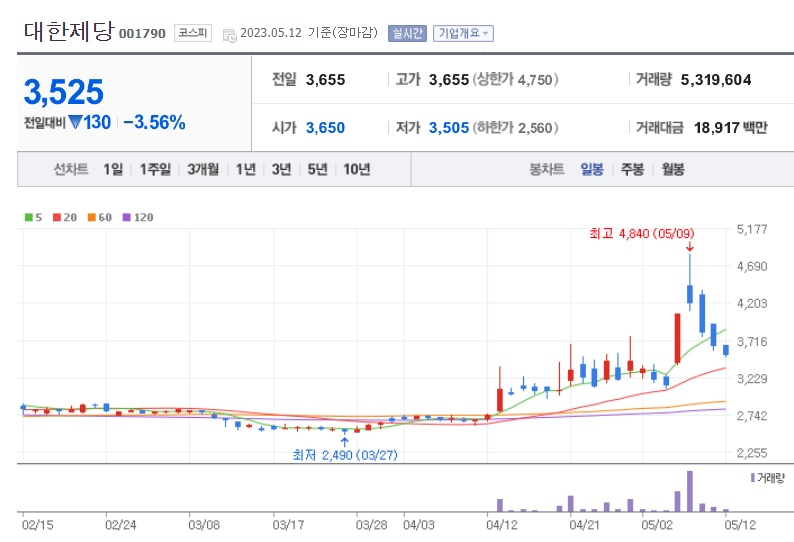
Task: Click the long red candle before the peak
Action: [x=678, y=338]
